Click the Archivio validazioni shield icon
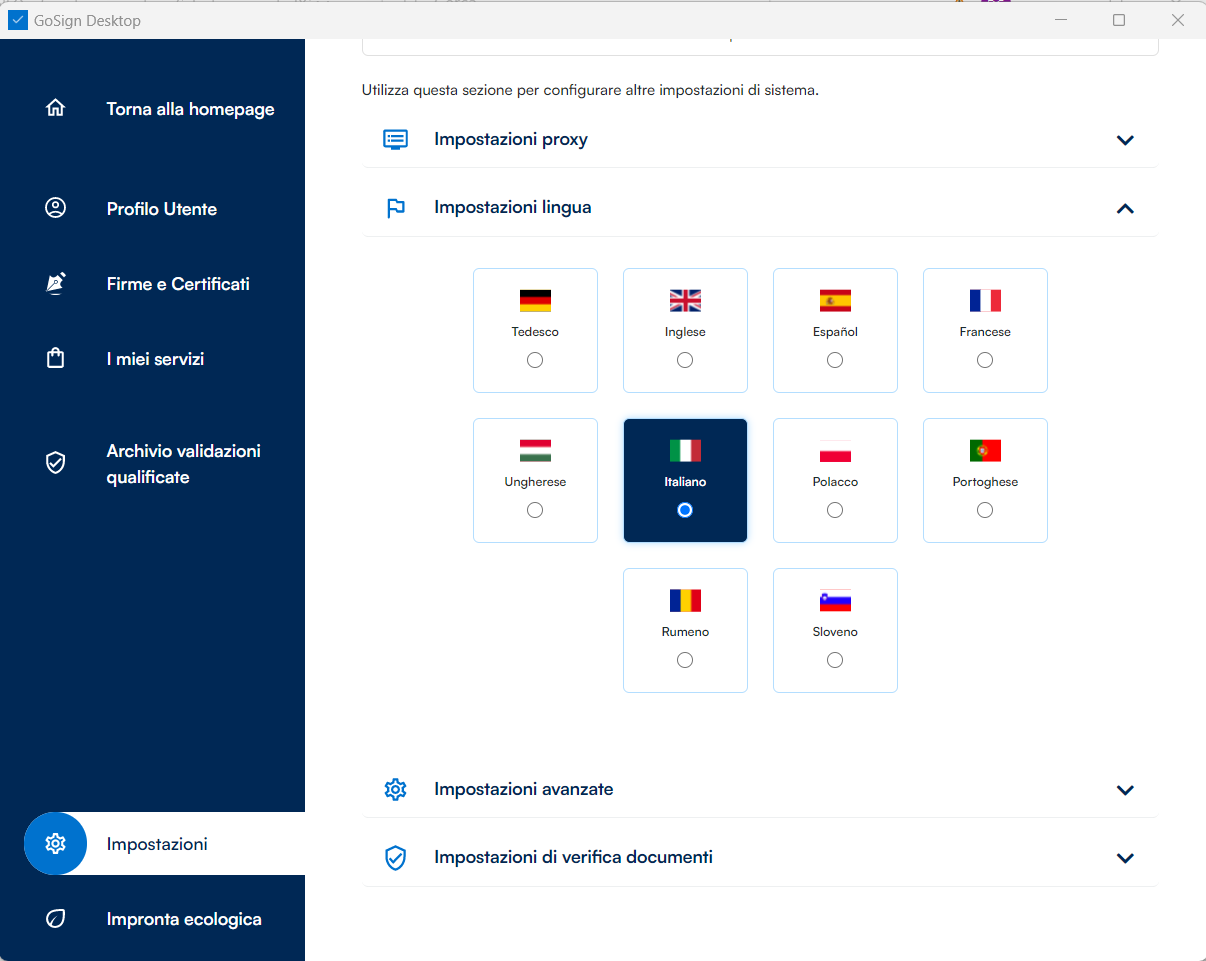1206x961 pixels. 56,463
